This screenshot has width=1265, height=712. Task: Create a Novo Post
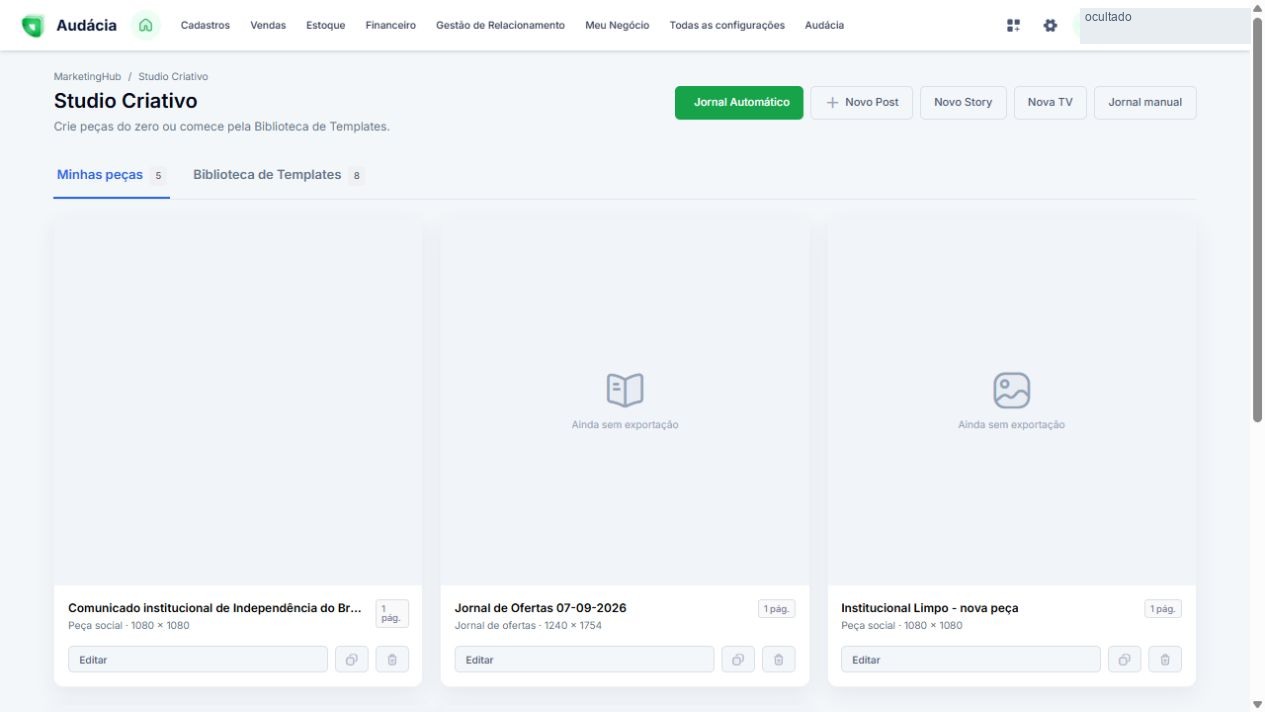pos(862,102)
